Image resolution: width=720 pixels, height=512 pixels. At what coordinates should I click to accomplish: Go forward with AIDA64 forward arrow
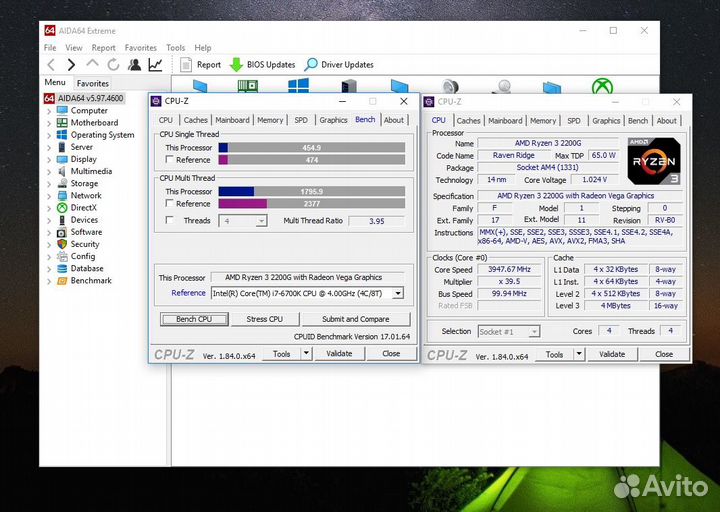(71, 65)
